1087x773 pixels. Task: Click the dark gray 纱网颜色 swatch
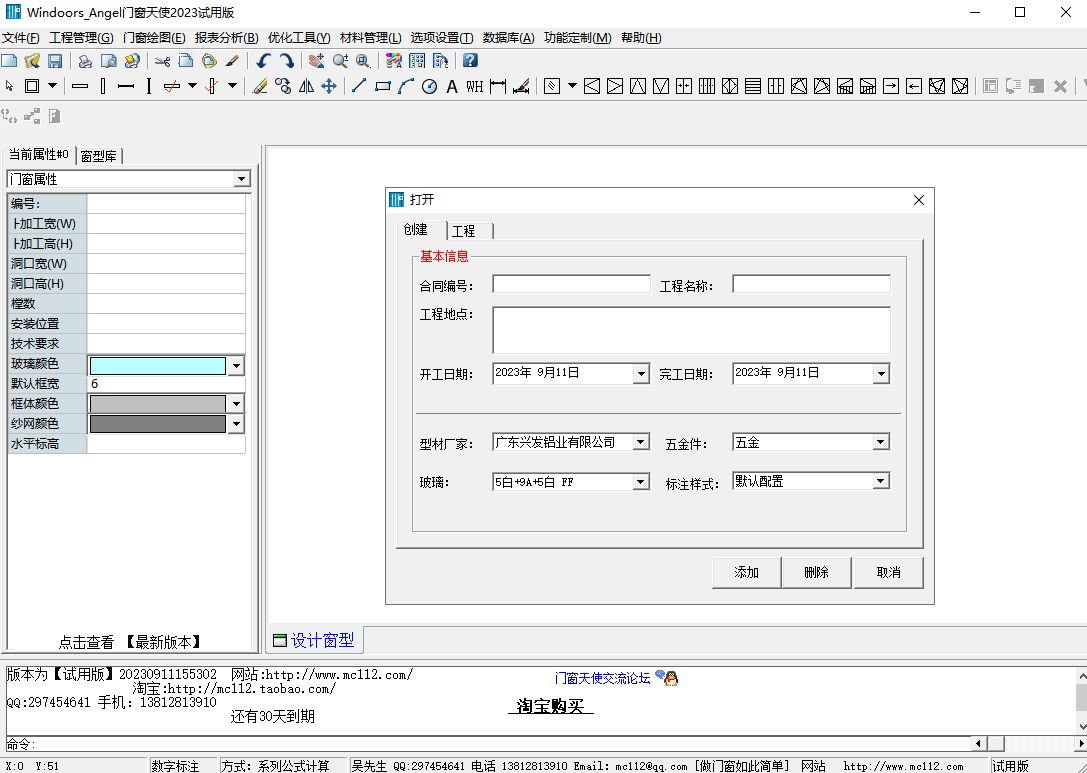158,424
